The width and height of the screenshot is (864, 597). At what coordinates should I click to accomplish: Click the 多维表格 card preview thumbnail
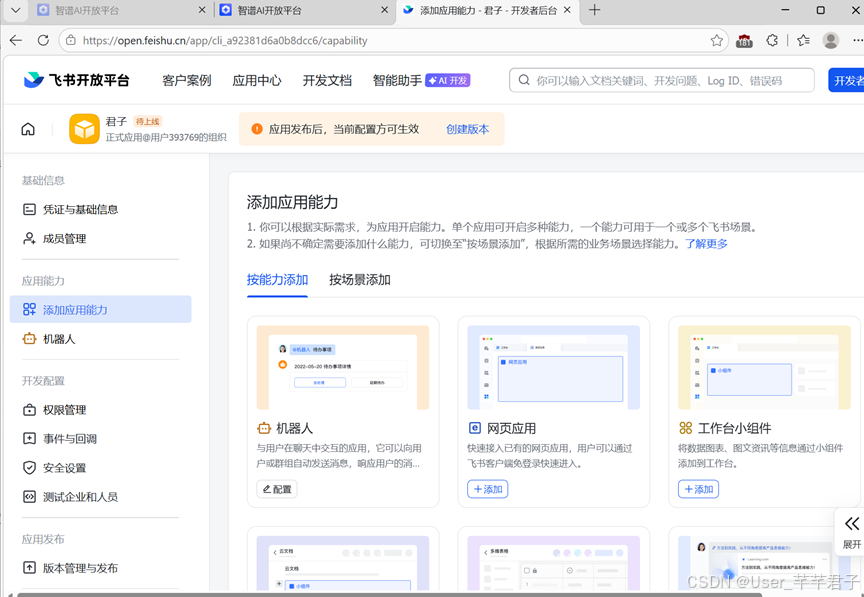pos(553,563)
